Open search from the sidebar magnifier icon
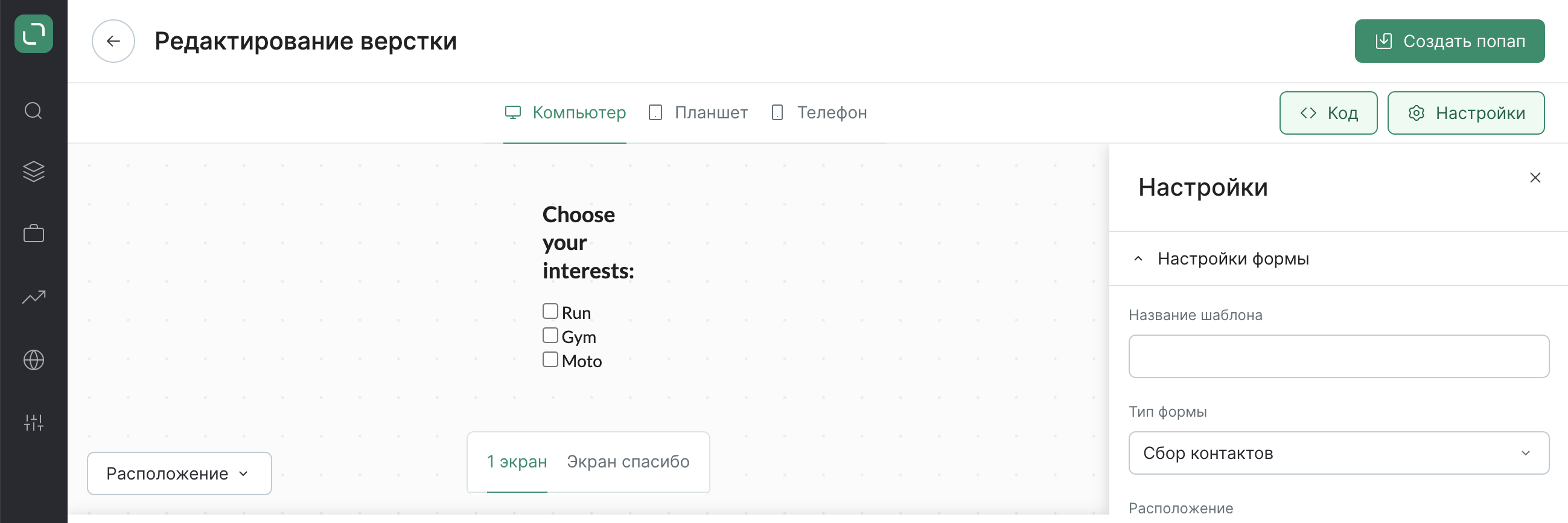 point(33,111)
